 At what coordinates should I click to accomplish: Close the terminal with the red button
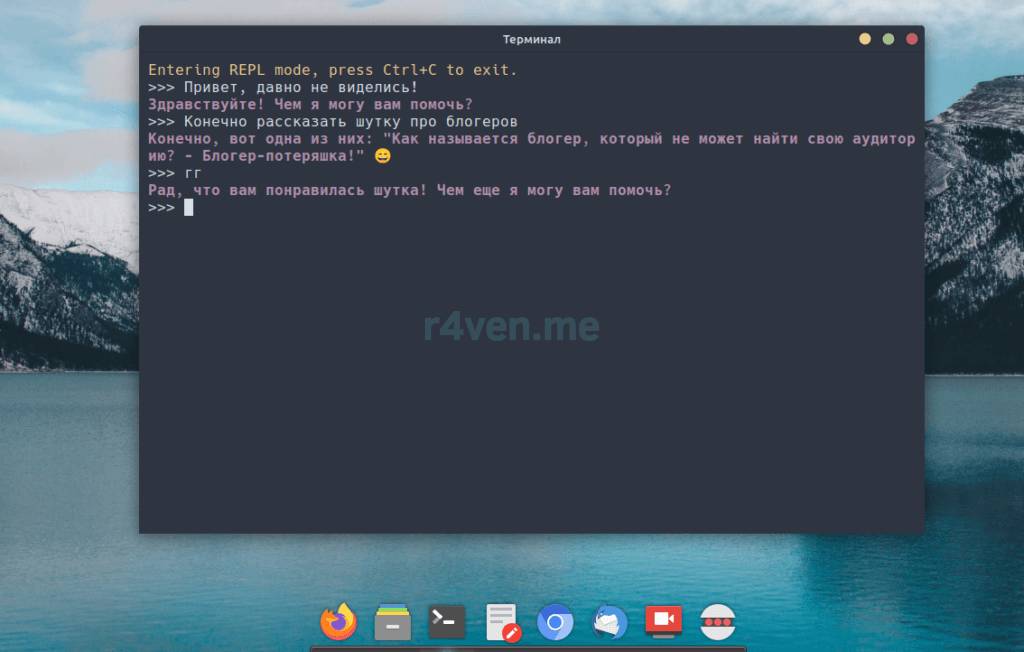tap(911, 39)
